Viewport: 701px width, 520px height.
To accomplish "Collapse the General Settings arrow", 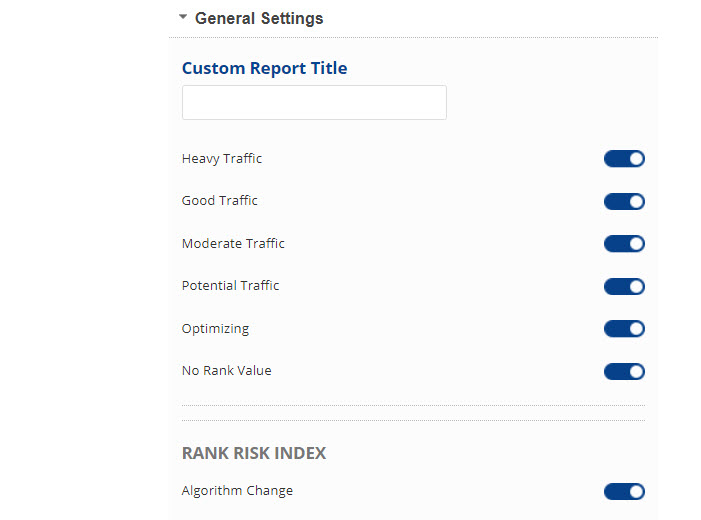I will click(x=183, y=18).
